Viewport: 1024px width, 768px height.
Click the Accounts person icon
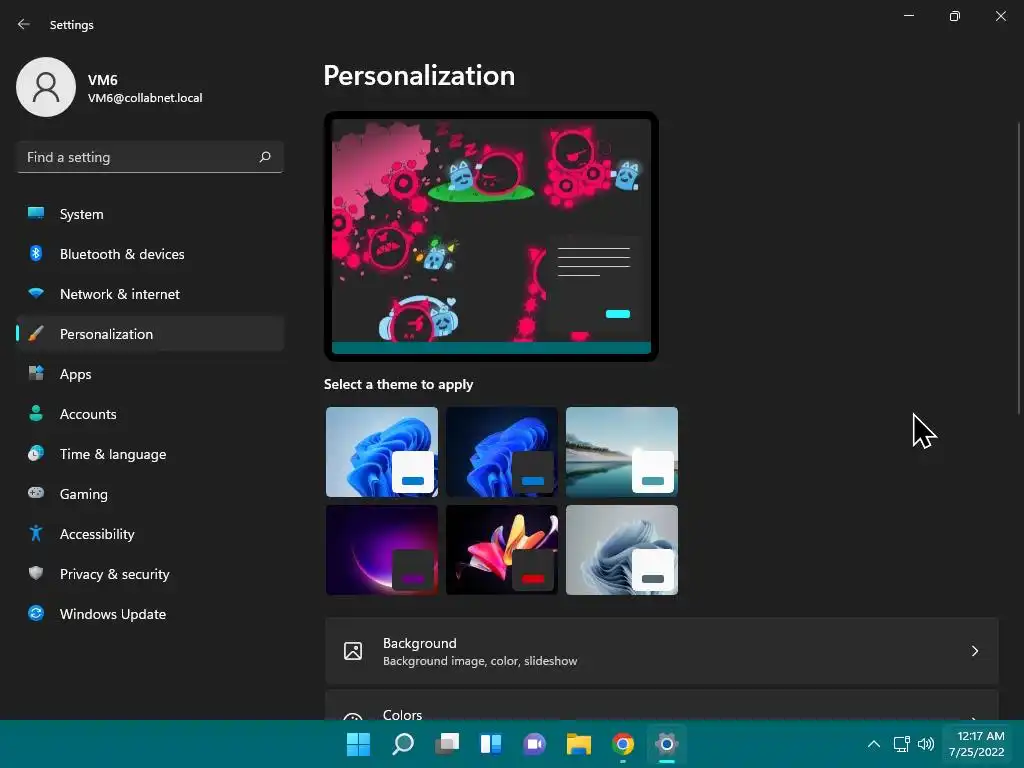pos(36,413)
